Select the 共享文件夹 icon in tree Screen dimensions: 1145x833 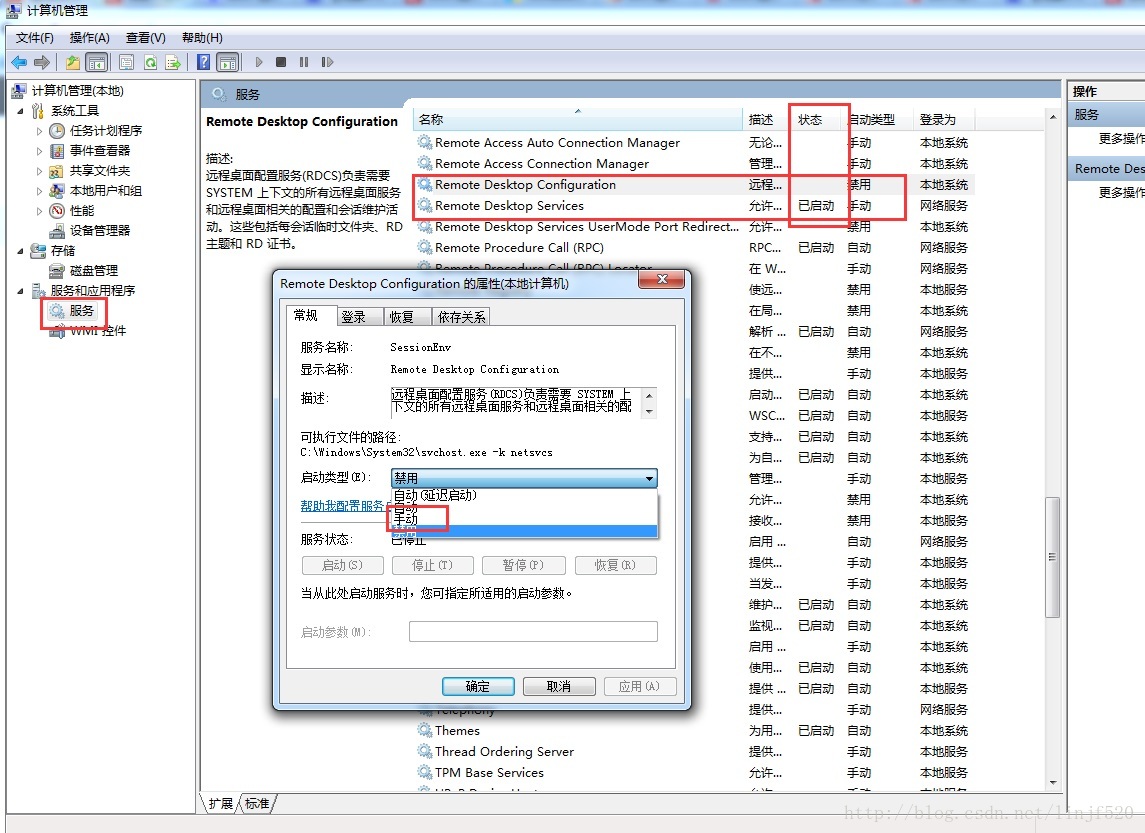57,171
